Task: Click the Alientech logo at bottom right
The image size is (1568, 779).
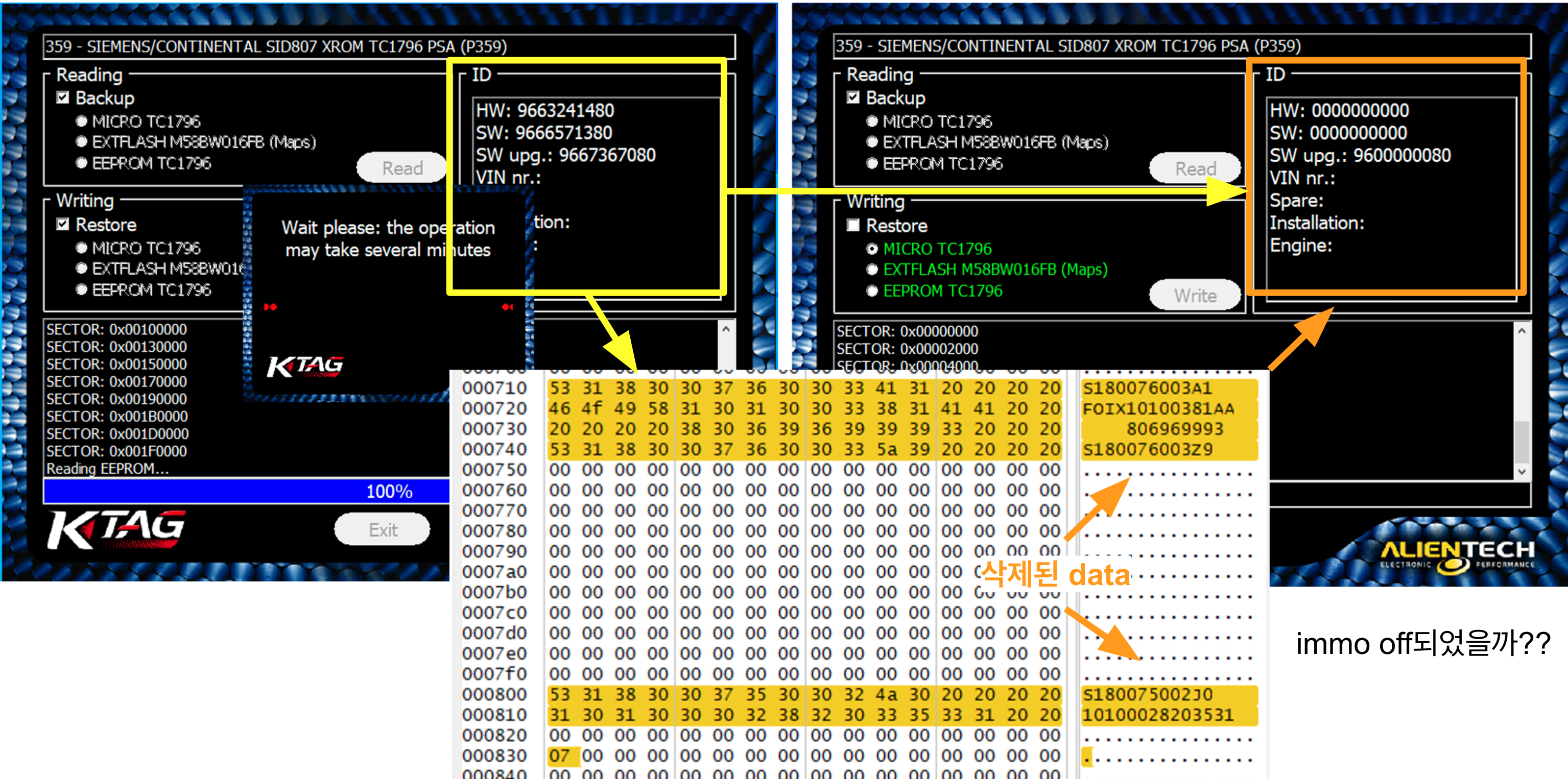Action: 1457,555
